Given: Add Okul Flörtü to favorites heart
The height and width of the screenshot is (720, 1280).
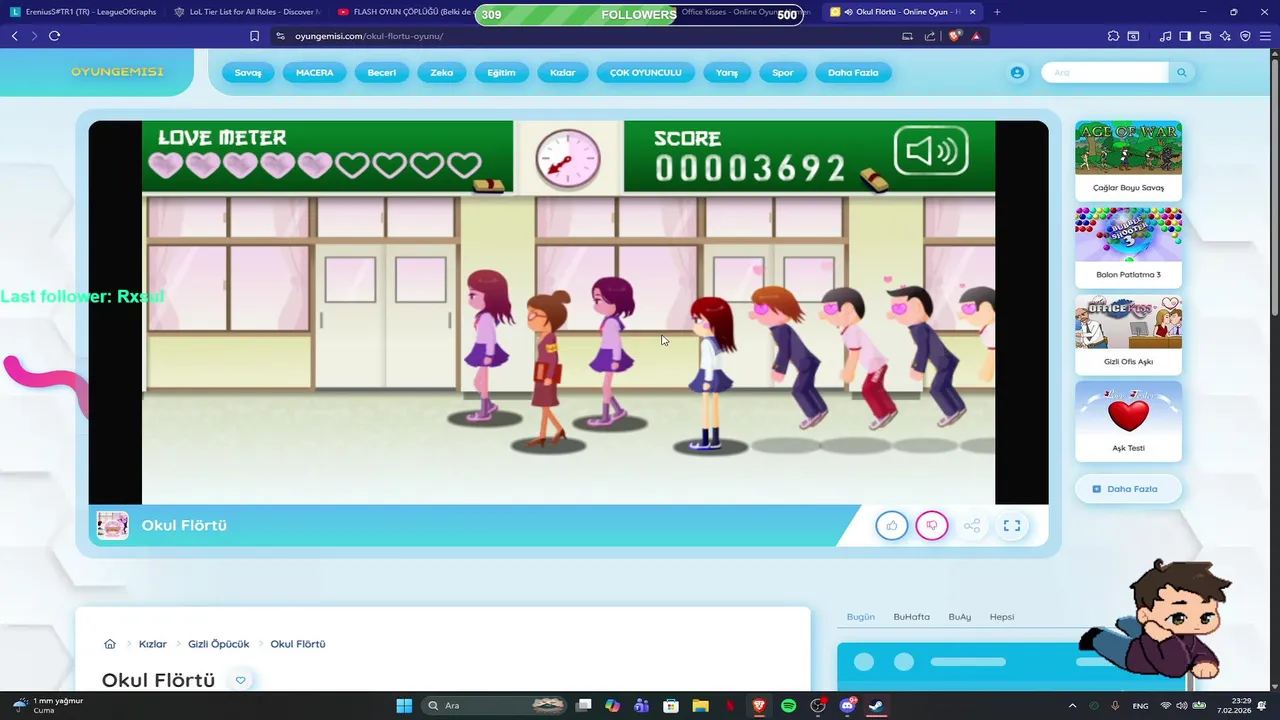Looking at the screenshot, I should pos(240,680).
